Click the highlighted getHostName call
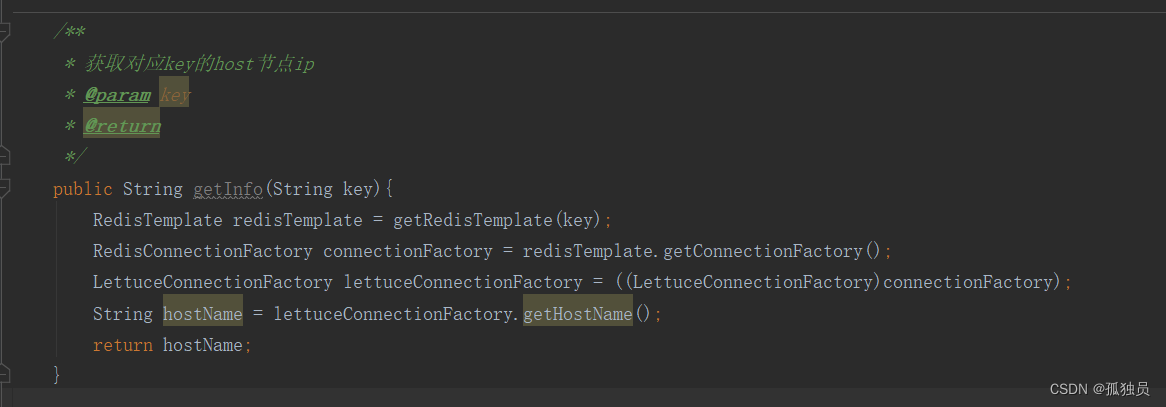Viewport: 1166px width, 407px height. [578, 314]
